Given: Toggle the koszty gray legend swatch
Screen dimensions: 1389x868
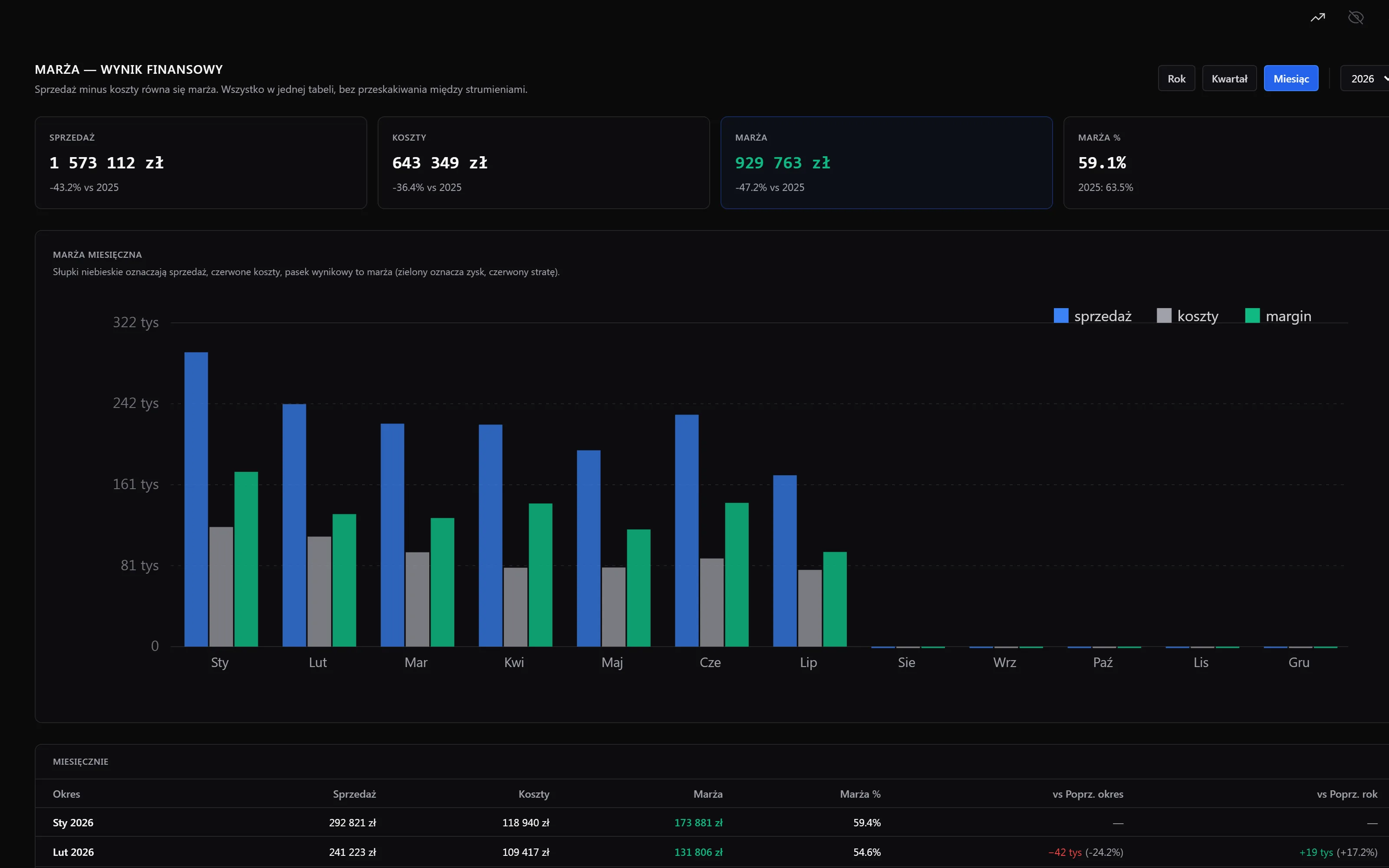Looking at the screenshot, I should tap(1164, 316).
